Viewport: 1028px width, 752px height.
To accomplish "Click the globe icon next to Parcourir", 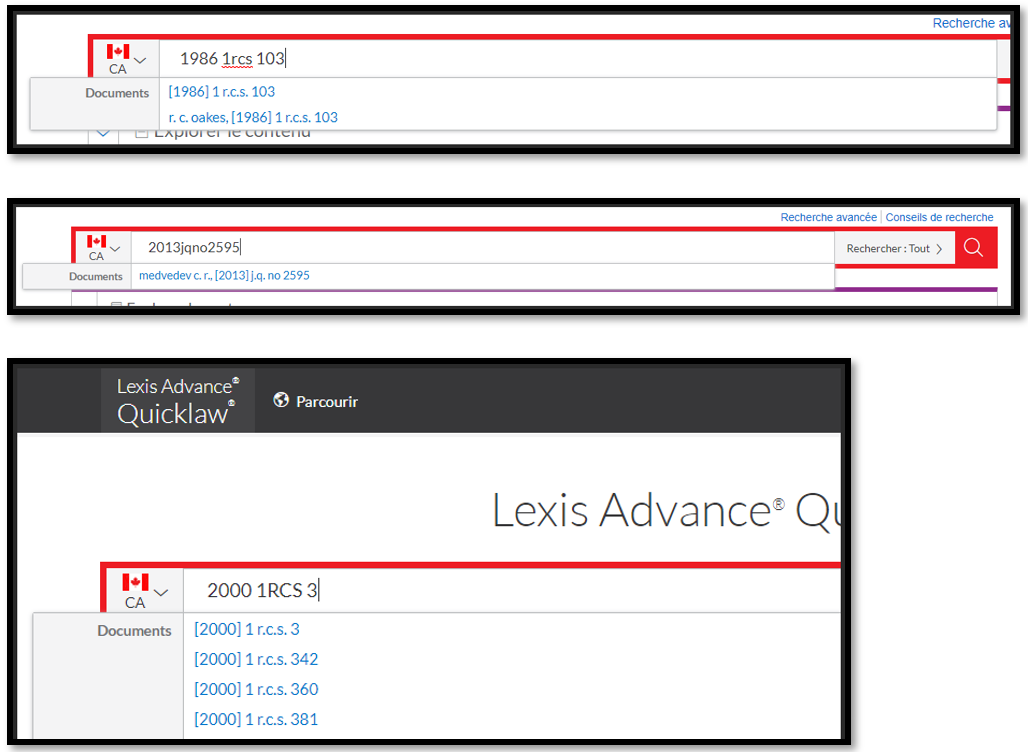I will [x=281, y=400].
